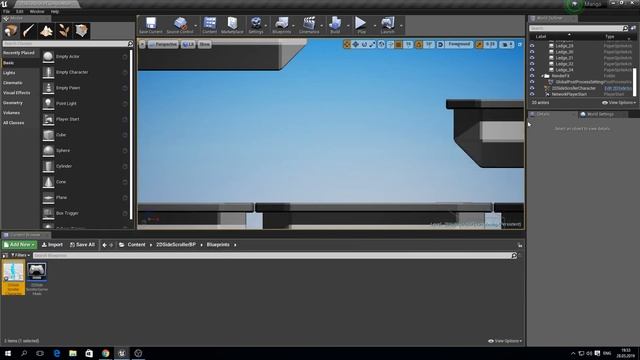
Task: Open World Outliner View Options dropdown
Action: (618, 102)
